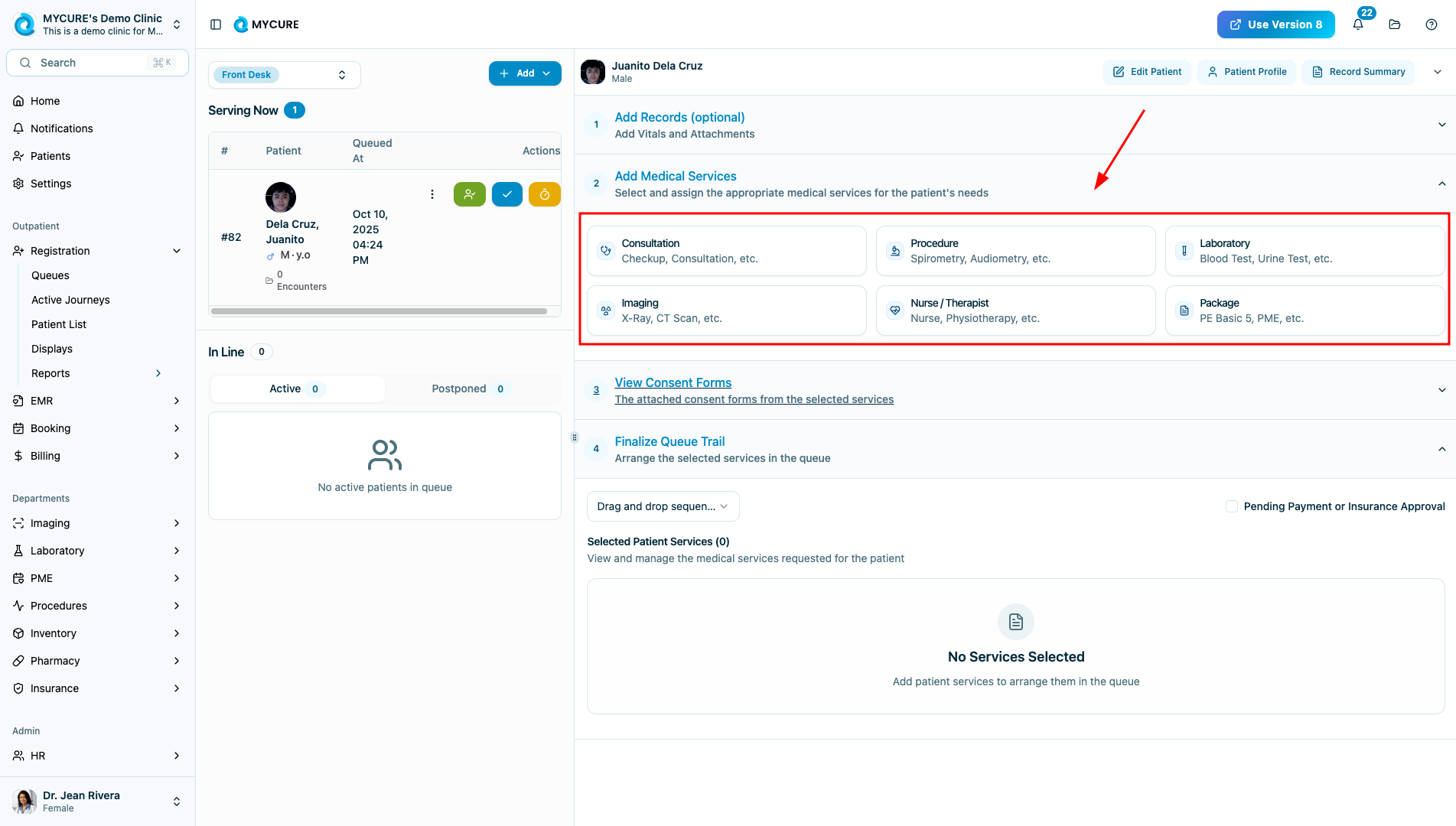Toggle the sidebar panel icon
1456x826 pixels.
click(x=216, y=24)
